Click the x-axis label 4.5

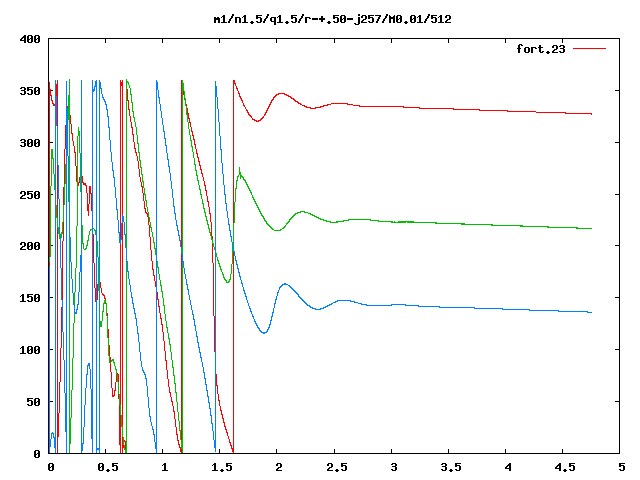565,467
